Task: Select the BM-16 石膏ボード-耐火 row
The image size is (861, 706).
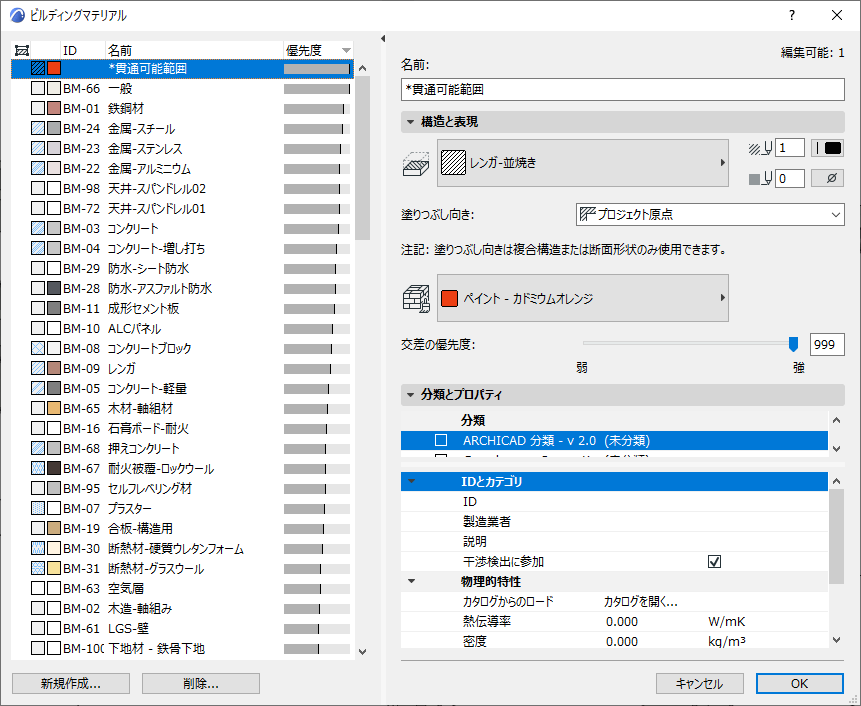Action: tap(182, 428)
